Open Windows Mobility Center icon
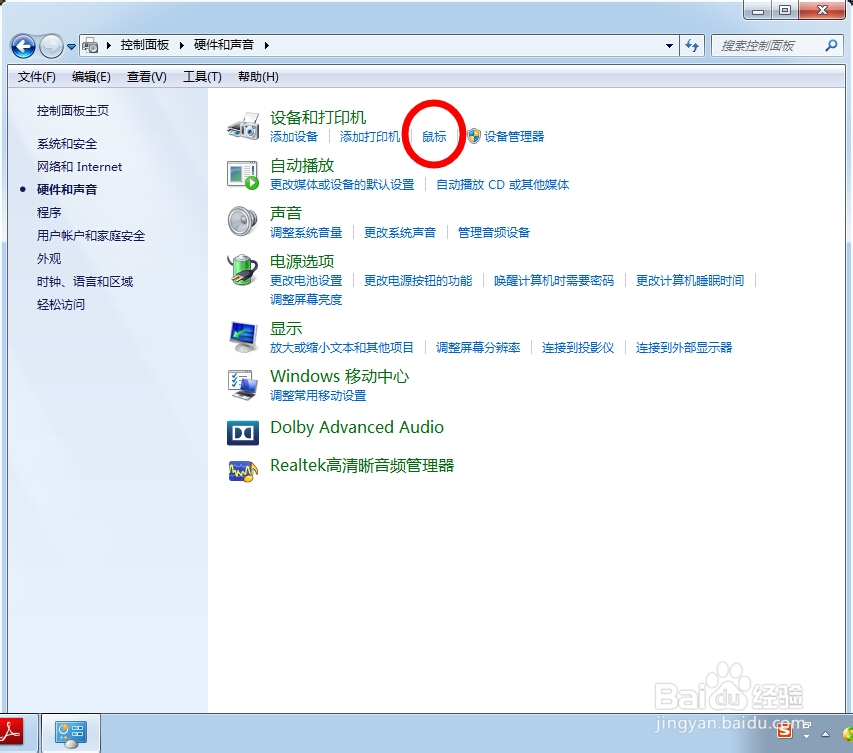This screenshot has height=753, width=853. [x=243, y=385]
